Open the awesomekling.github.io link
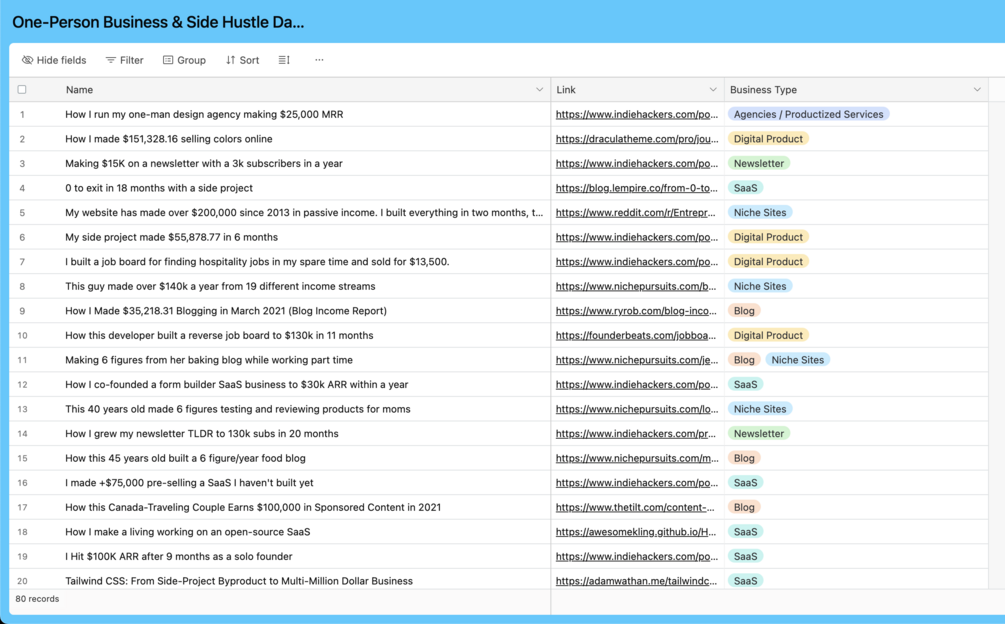The image size is (1005, 624). (x=636, y=532)
